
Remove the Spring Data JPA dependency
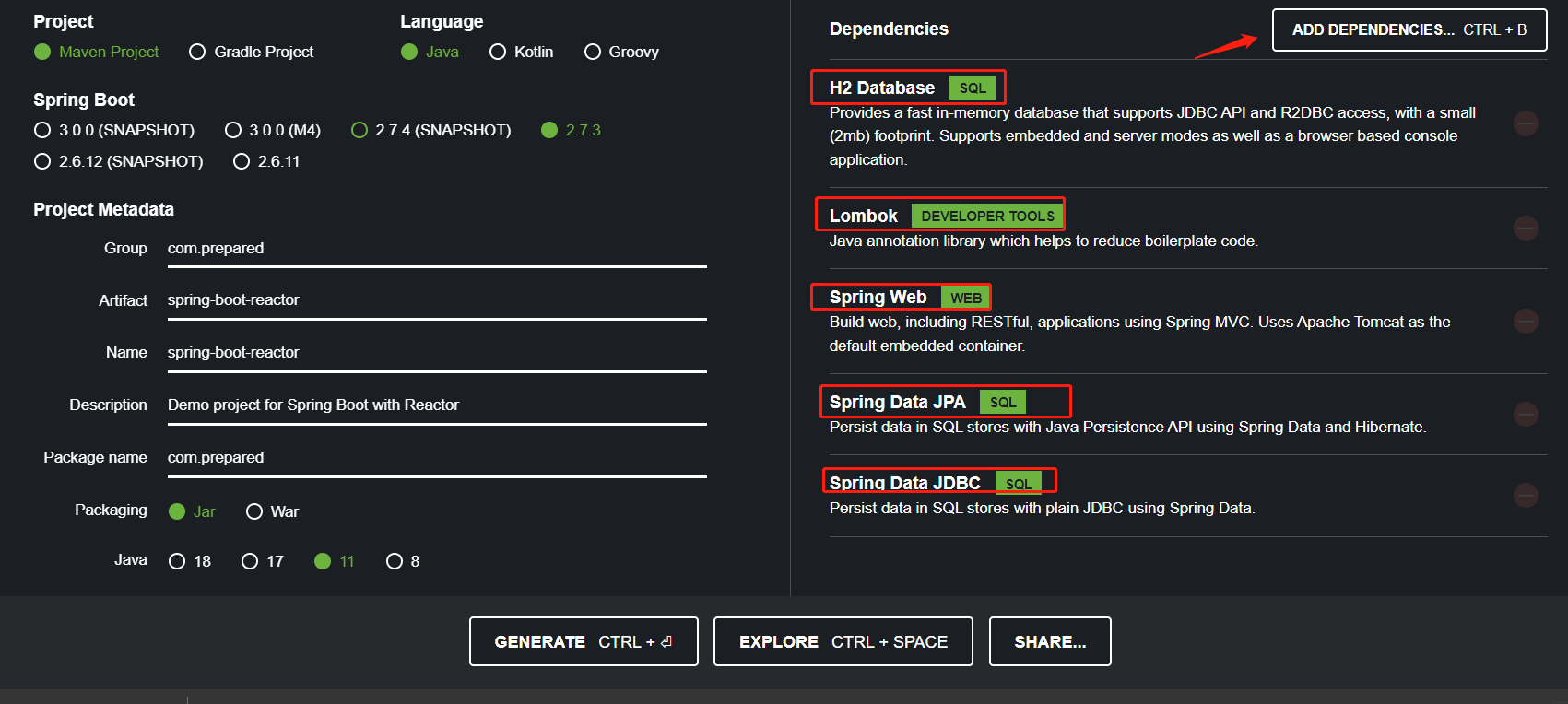[x=1526, y=414]
